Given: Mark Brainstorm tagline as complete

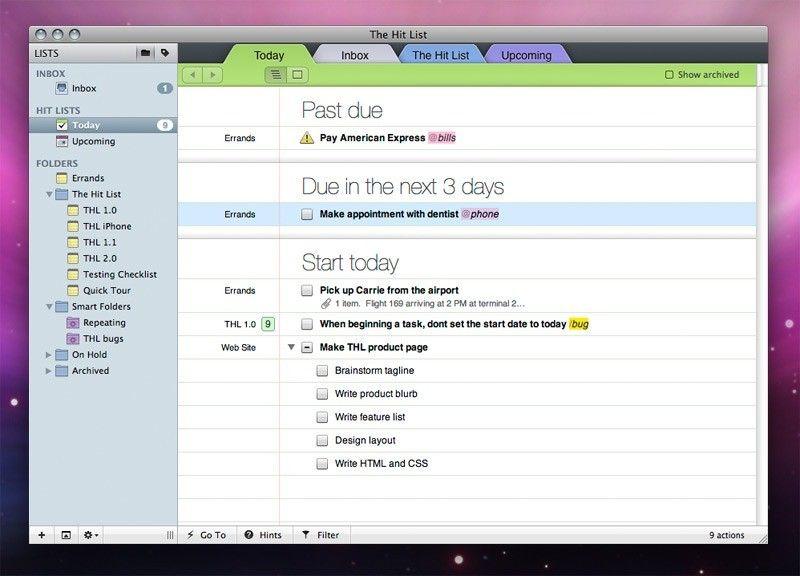Looking at the screenshot, I should [x=322, y=371].
